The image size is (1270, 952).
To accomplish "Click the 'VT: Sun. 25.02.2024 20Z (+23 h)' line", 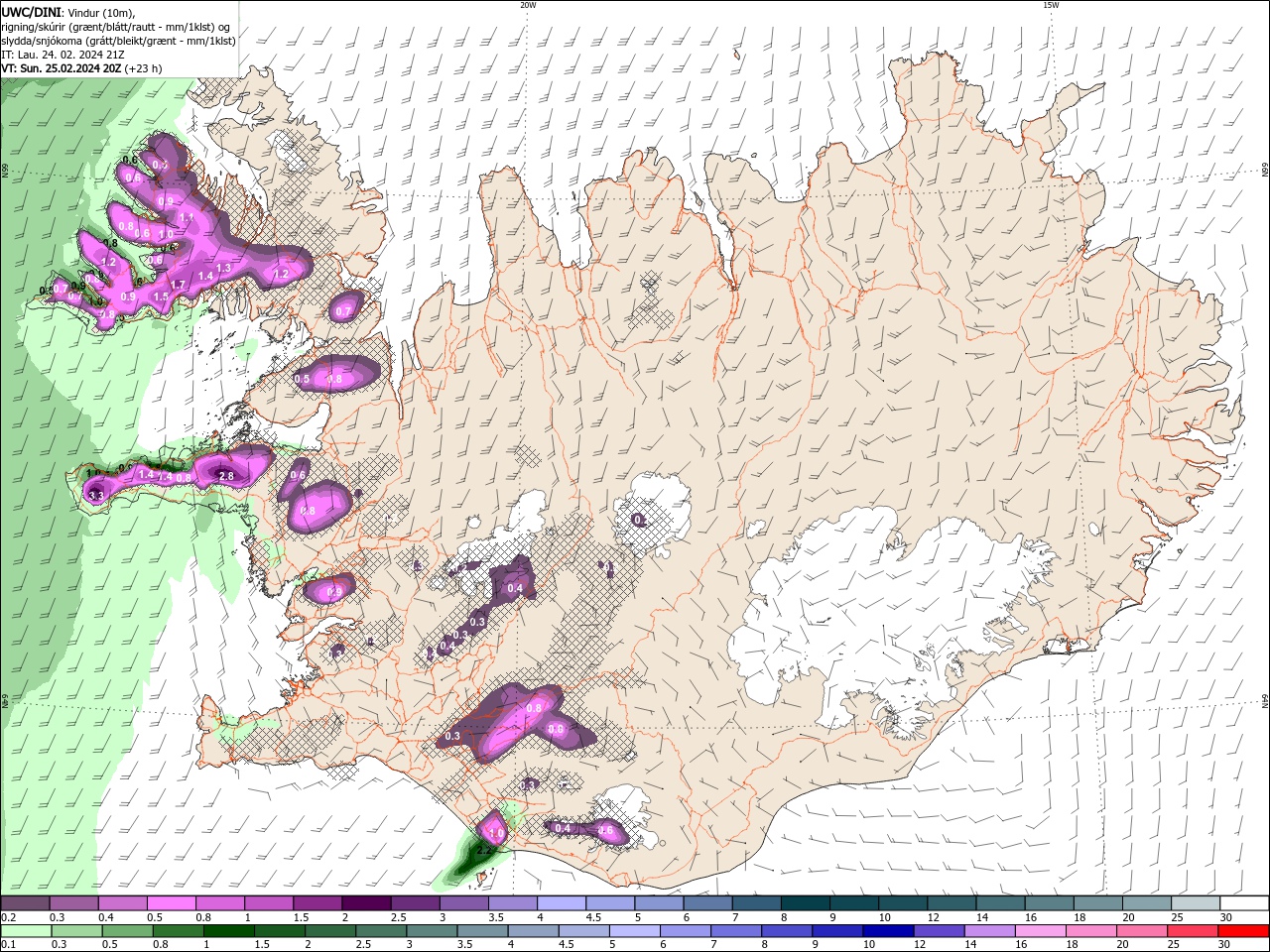I will point(81,68).
